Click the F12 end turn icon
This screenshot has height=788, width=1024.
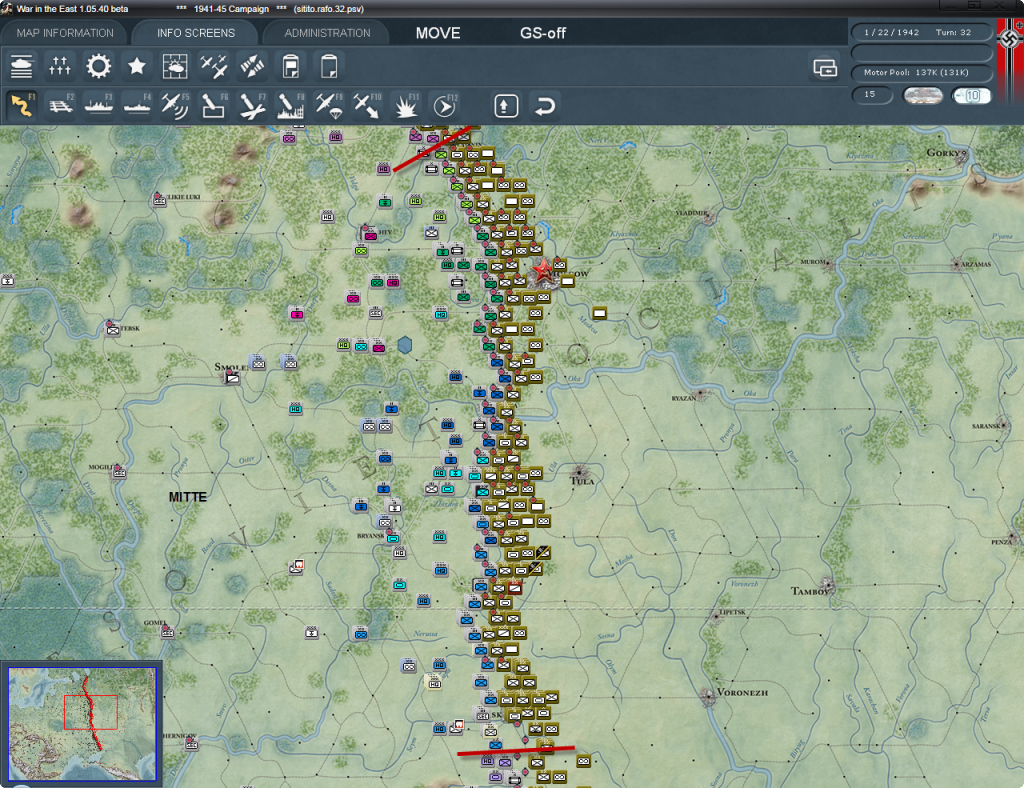coord(444,106)
